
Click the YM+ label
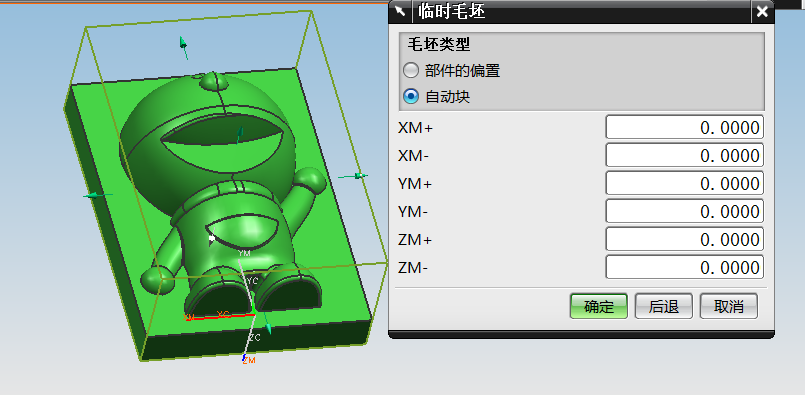[415, 183]
